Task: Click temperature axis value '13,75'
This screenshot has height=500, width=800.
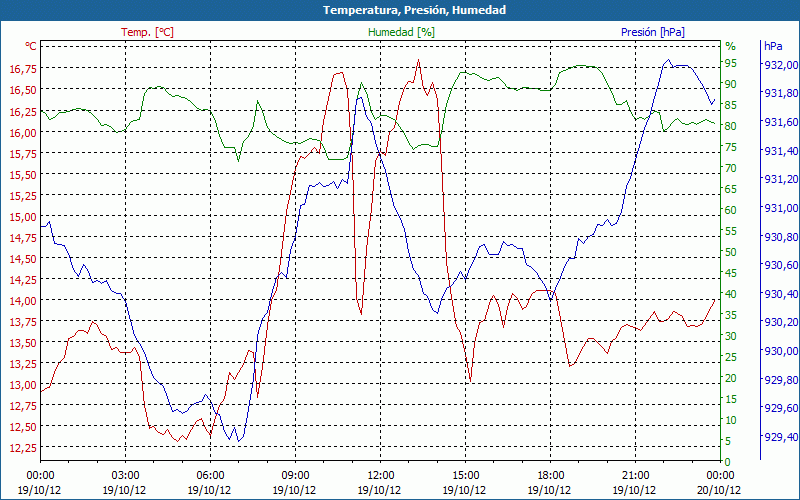Action: click(x=23, y=321)
